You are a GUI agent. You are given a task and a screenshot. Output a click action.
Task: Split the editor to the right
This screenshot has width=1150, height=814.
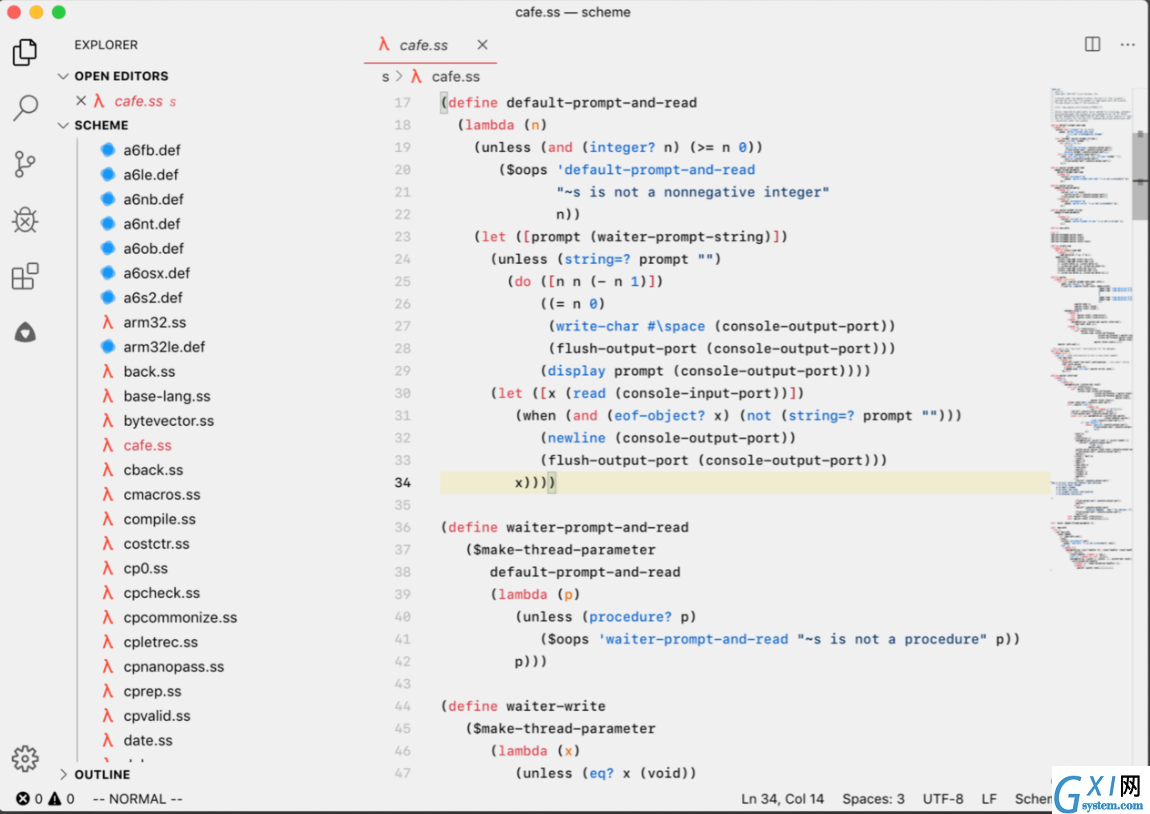click(x=1092, y=45)
